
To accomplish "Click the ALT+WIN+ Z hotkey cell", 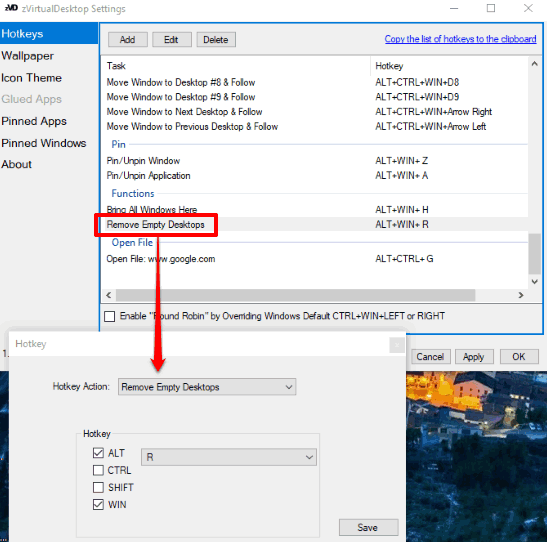I will 402,161.
